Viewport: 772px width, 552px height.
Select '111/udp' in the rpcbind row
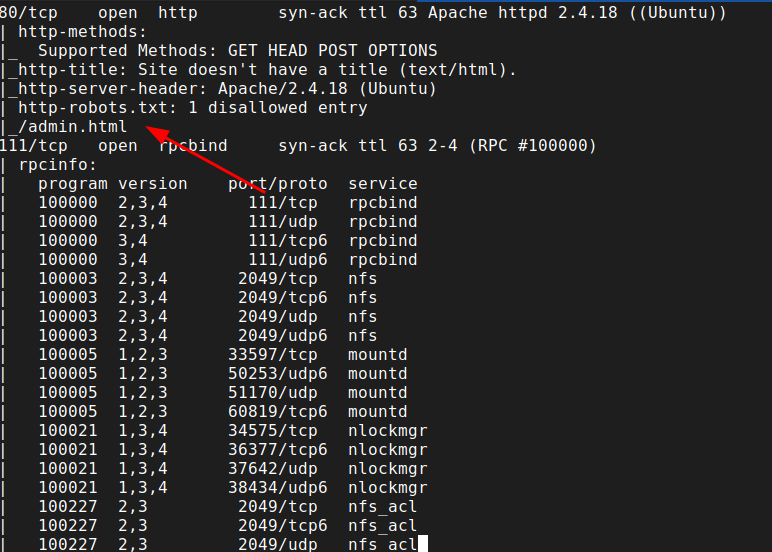point(283,222)
